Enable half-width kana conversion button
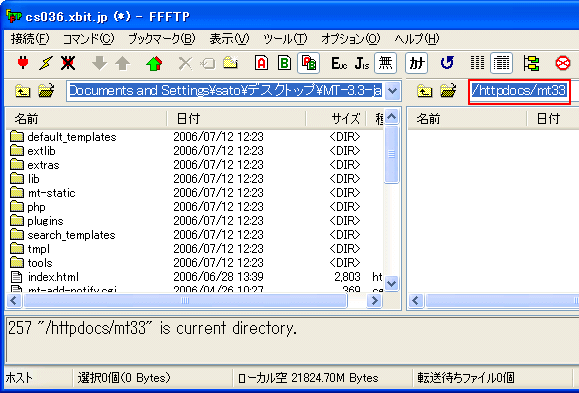This screenshot has width=579, height=393. point(417,63)
